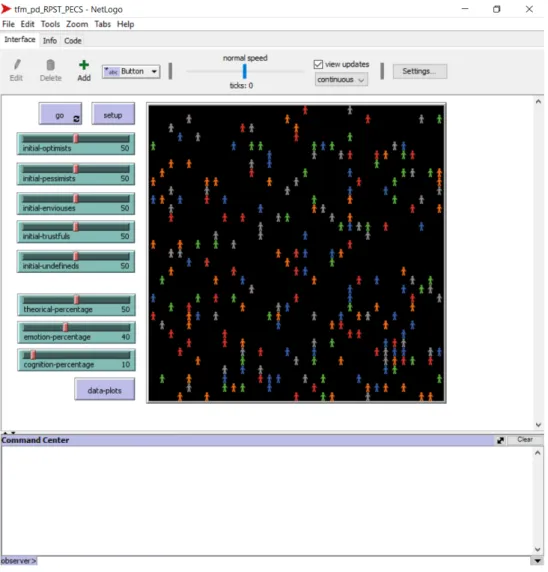The width and height of the screenshot is (548, 572).
Task: Toggle the view updates checkbox
Action: tap(318, 64)
